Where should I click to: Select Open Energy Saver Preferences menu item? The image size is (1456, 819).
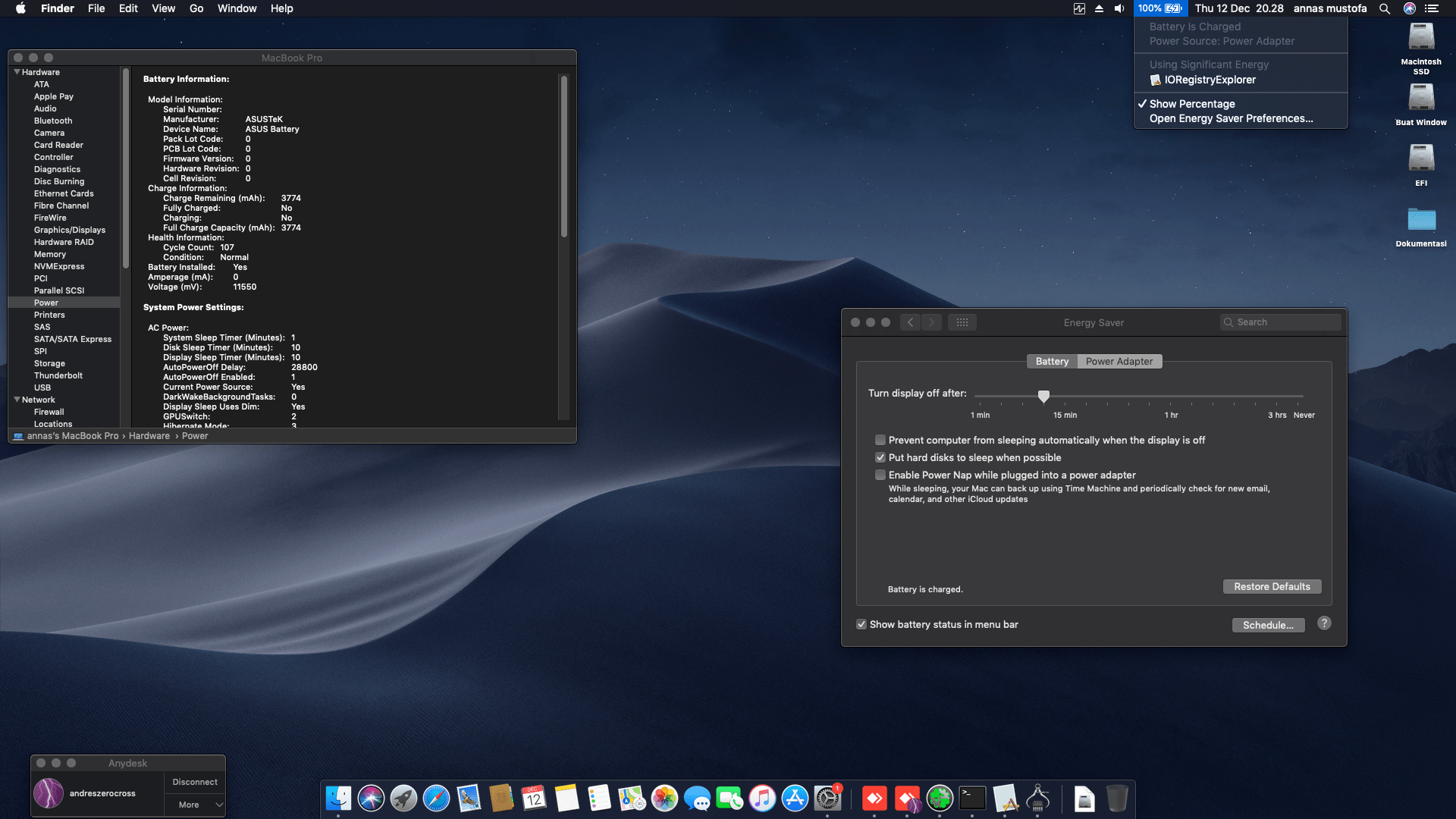[1230, 118]
